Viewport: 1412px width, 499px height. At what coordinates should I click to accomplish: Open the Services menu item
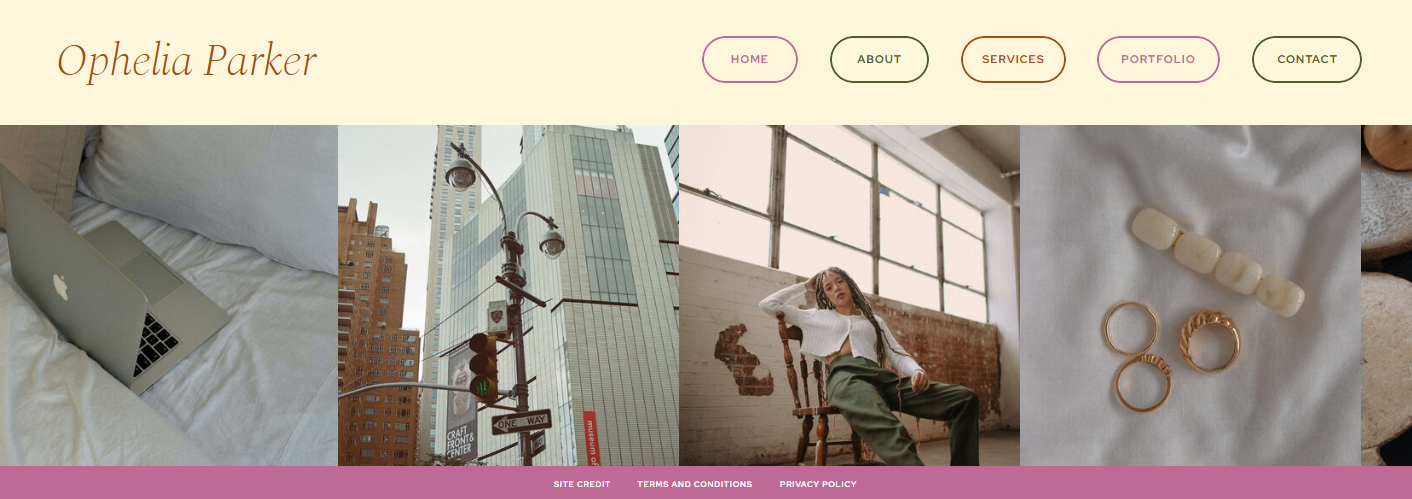[x=1013, y=59]
